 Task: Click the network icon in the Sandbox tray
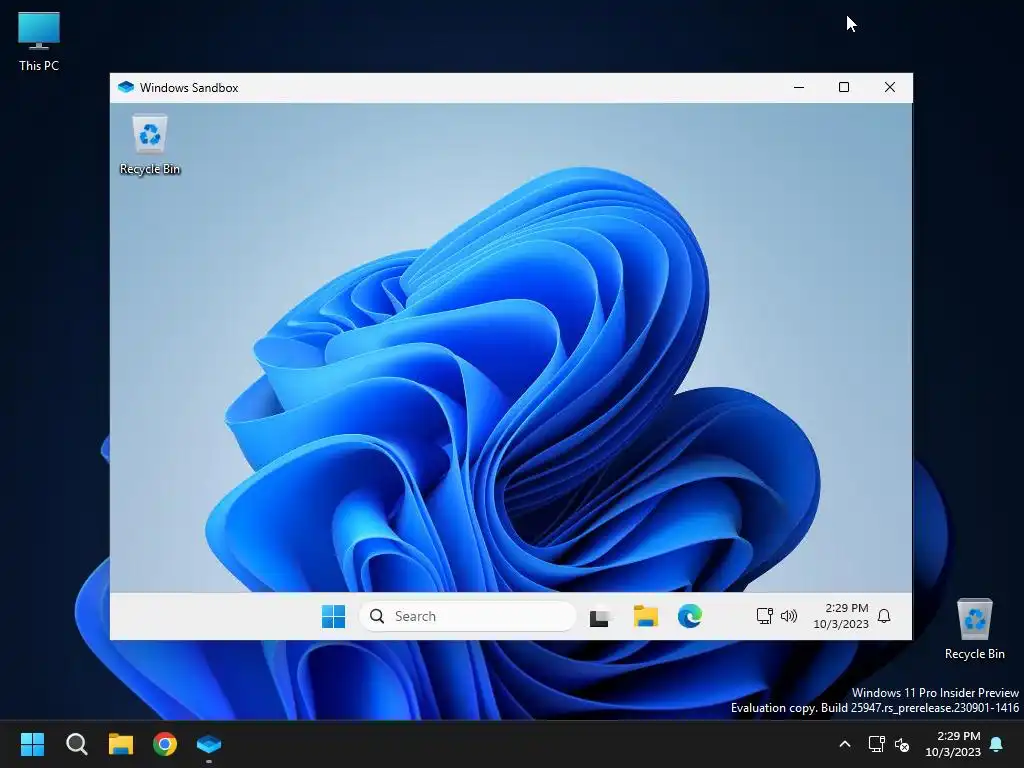tap(764, 615)
